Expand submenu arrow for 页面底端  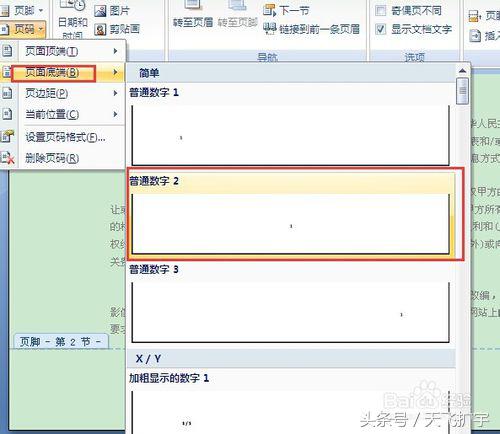coord(115,72)
